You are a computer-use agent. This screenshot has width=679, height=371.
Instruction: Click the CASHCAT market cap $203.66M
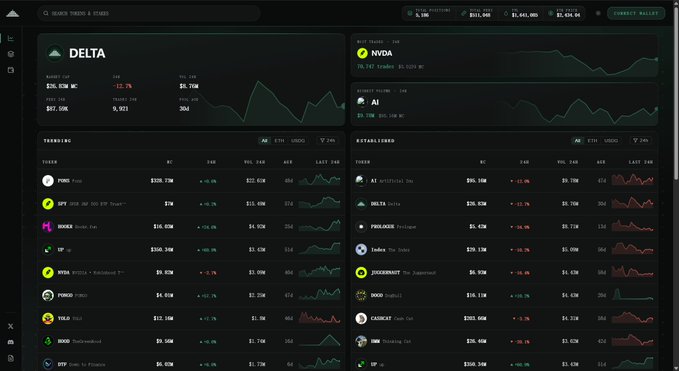(475, 318)
